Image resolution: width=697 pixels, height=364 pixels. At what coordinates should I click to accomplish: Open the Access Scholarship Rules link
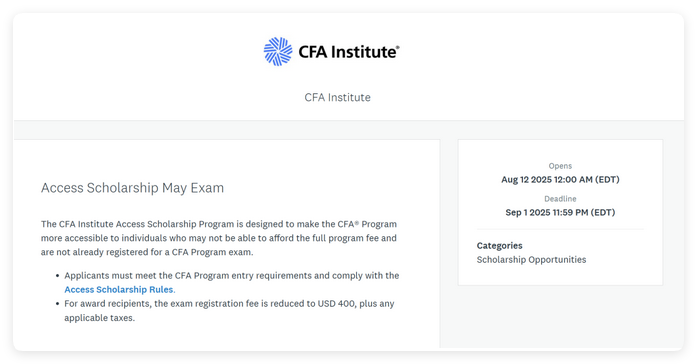(120, 289)
